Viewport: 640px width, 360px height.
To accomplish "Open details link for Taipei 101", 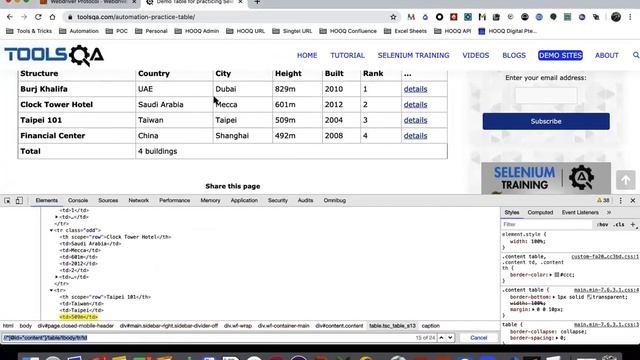I will pyautogui.click(x=416, y=120).
